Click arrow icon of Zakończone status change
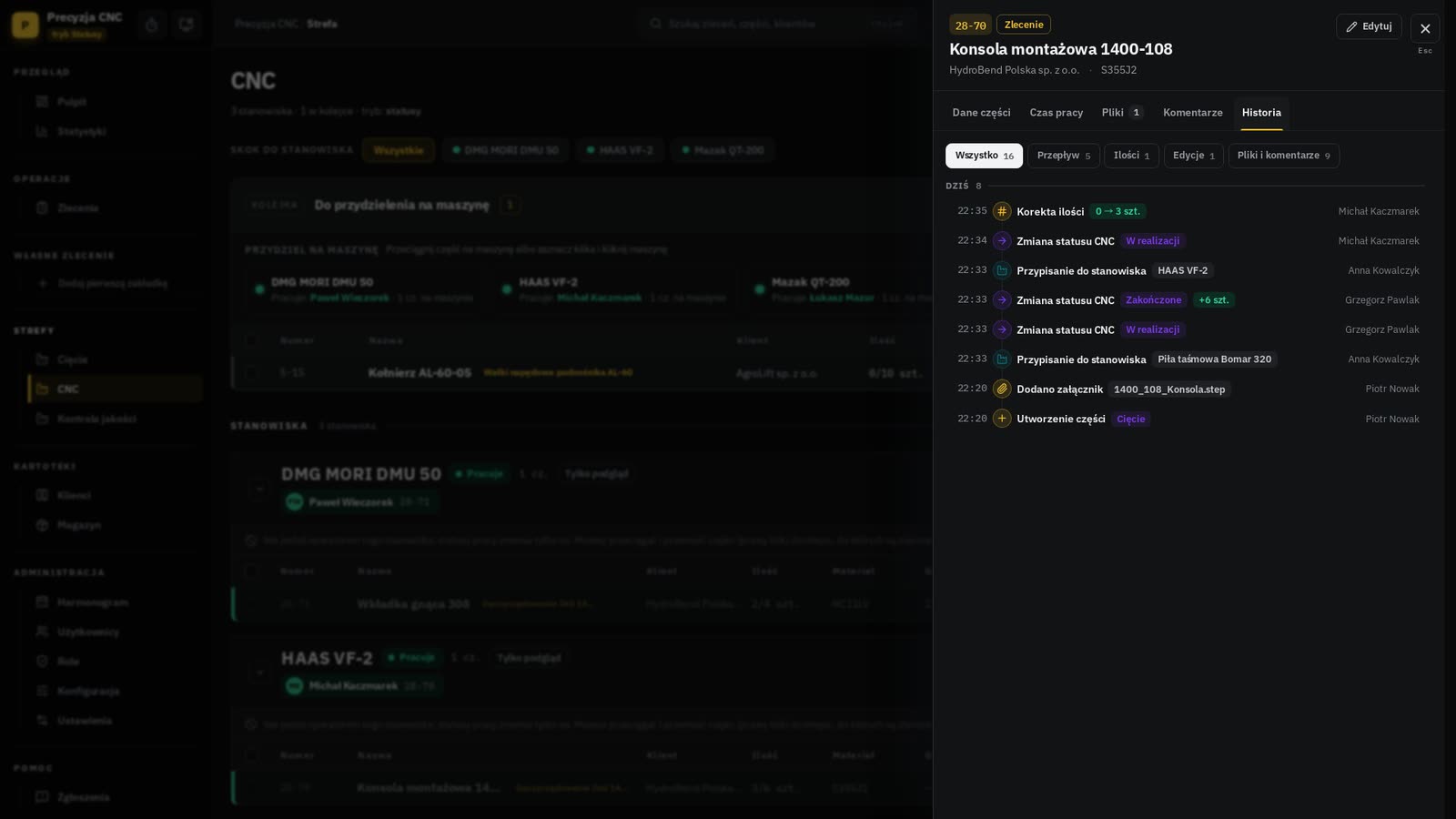The image size is (1456, 819). click(1002, 300)
